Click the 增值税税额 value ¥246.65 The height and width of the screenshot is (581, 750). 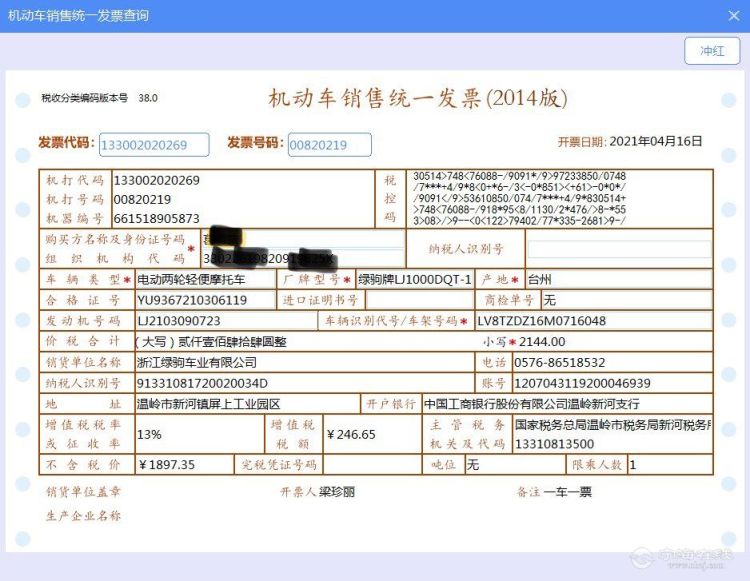click(x=351, y=435)
